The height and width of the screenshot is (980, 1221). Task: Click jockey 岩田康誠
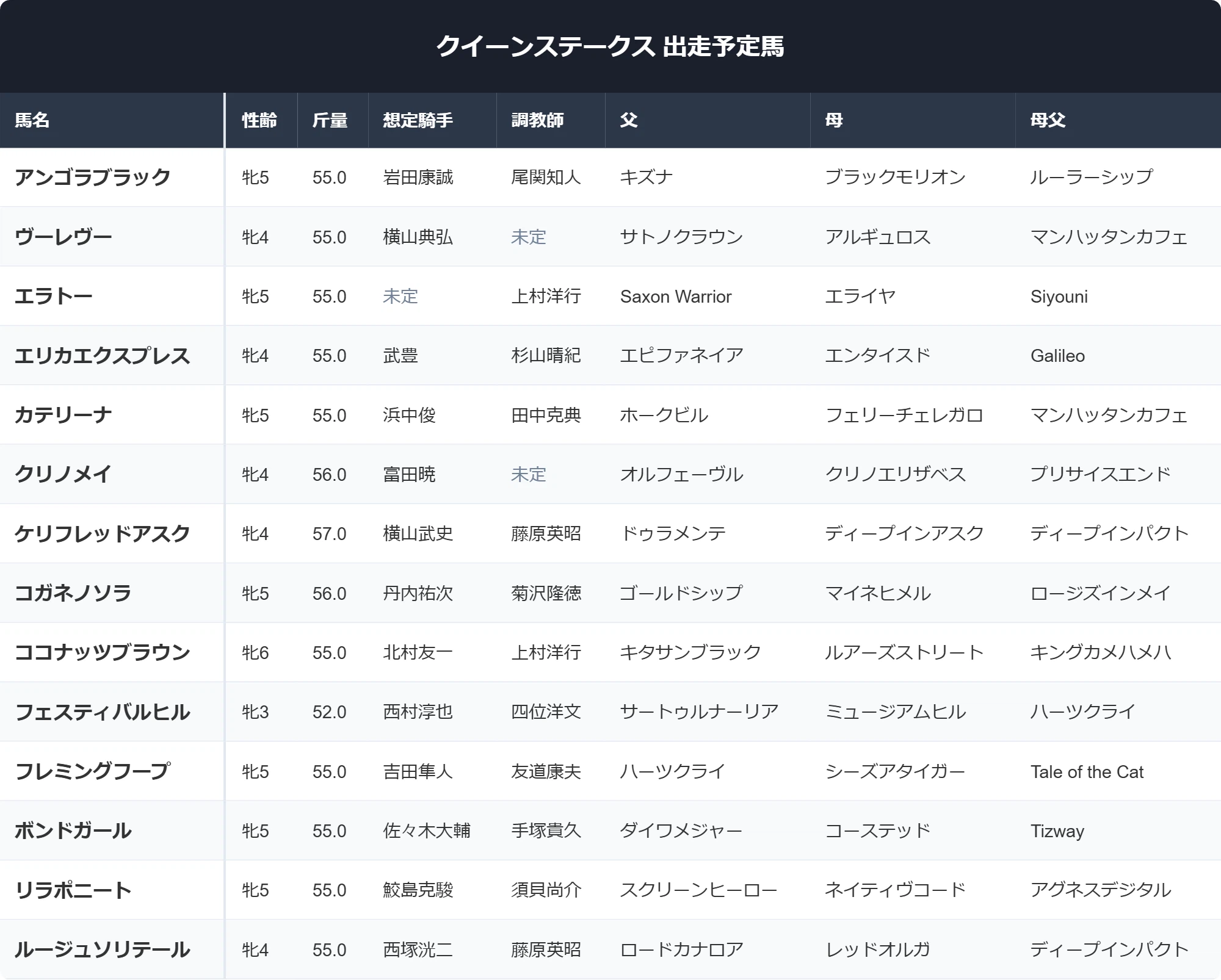418,177
